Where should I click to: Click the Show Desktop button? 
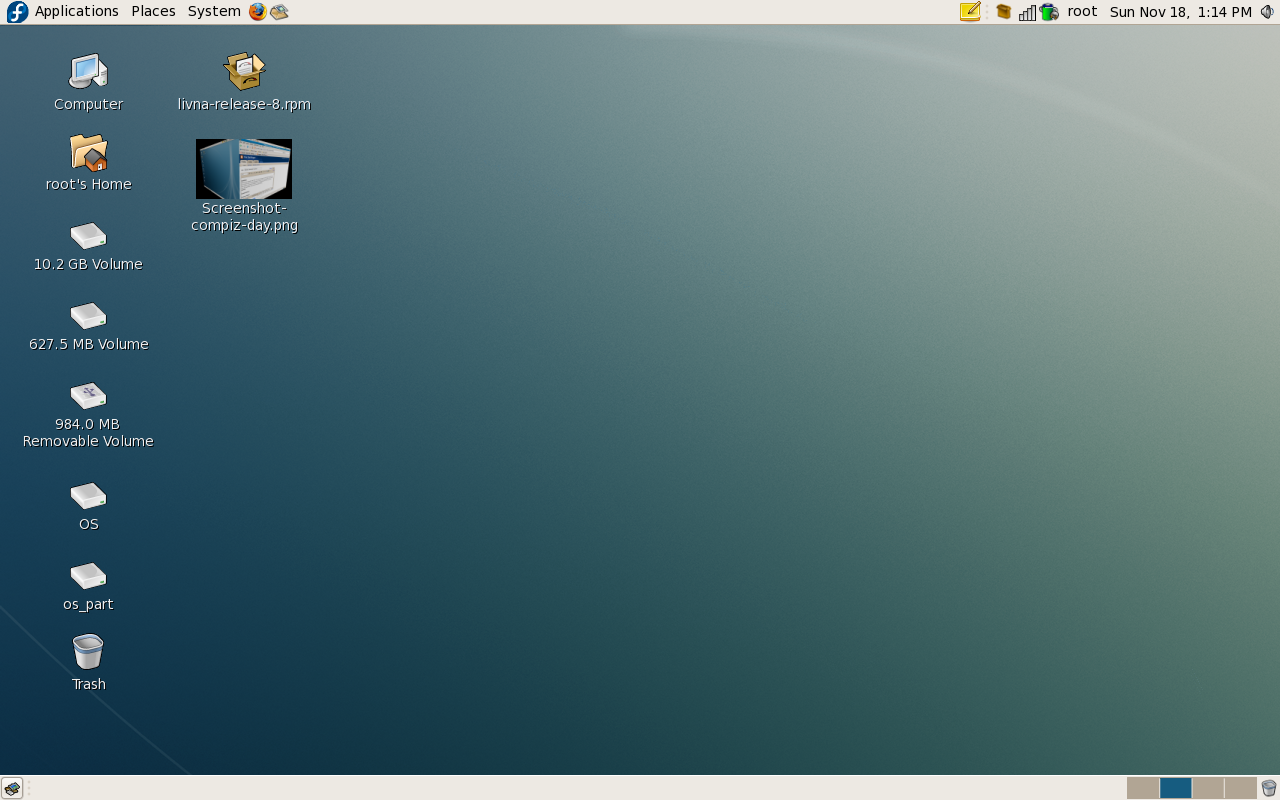click(x=12, y=788)
